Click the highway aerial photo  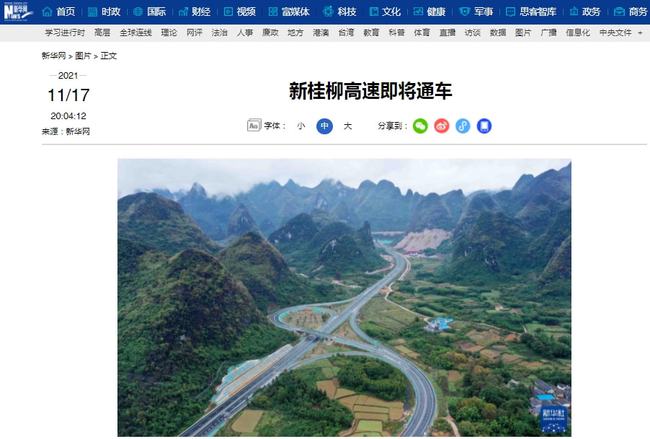coord(344,298)
